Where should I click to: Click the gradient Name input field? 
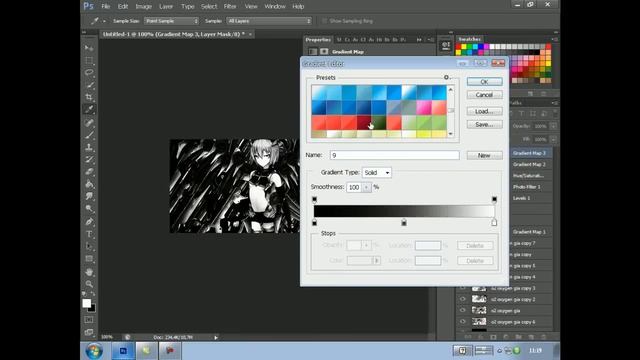[395, 155]
